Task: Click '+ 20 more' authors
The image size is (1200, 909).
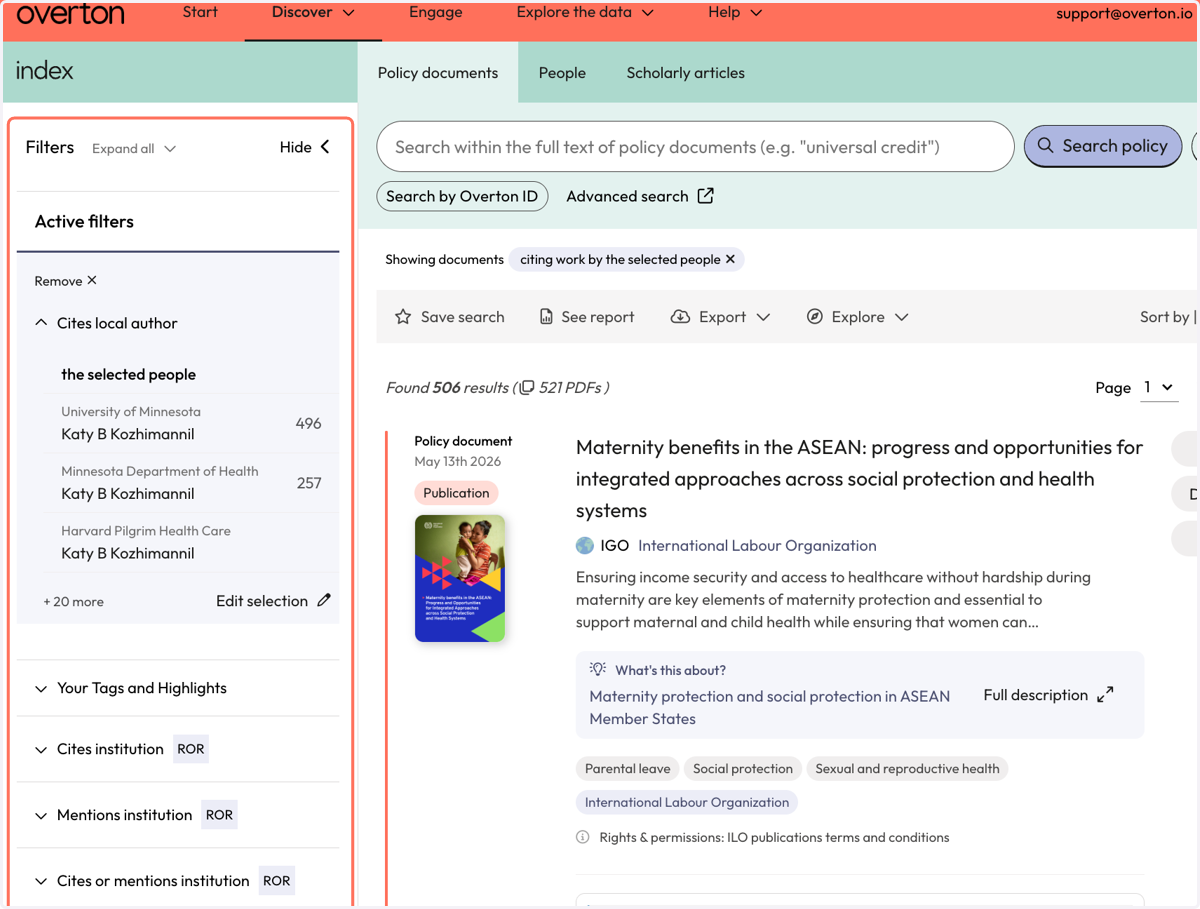Action: tap(73, 602)
